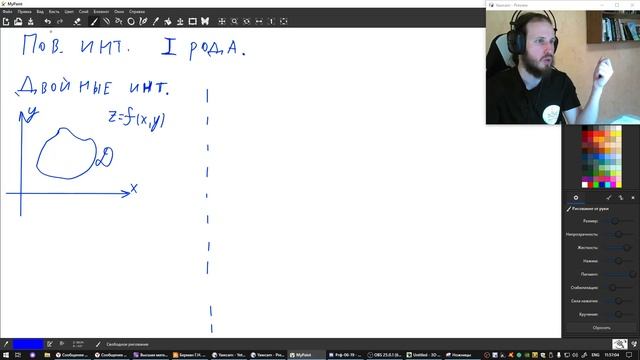Select the Inking pen tool
Viewport: 640px width, 360px height.
[143, 22]
